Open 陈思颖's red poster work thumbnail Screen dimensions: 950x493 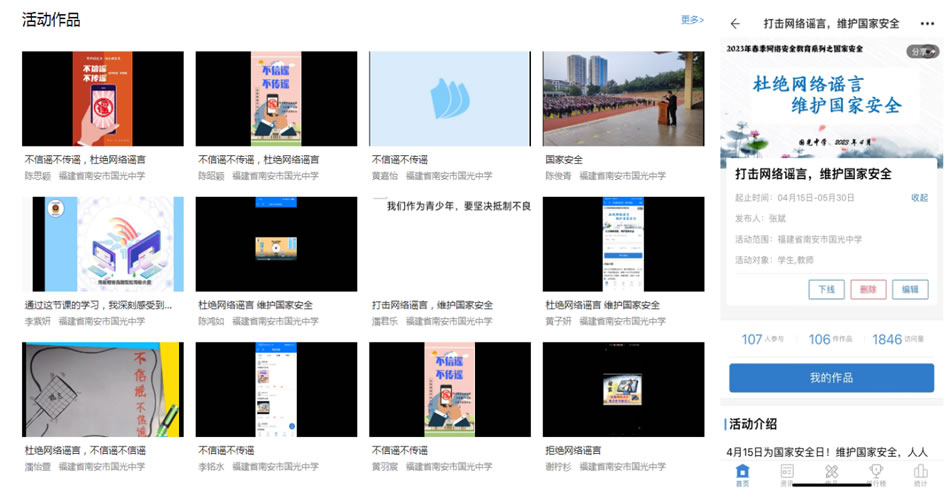[x=102, y=99]
